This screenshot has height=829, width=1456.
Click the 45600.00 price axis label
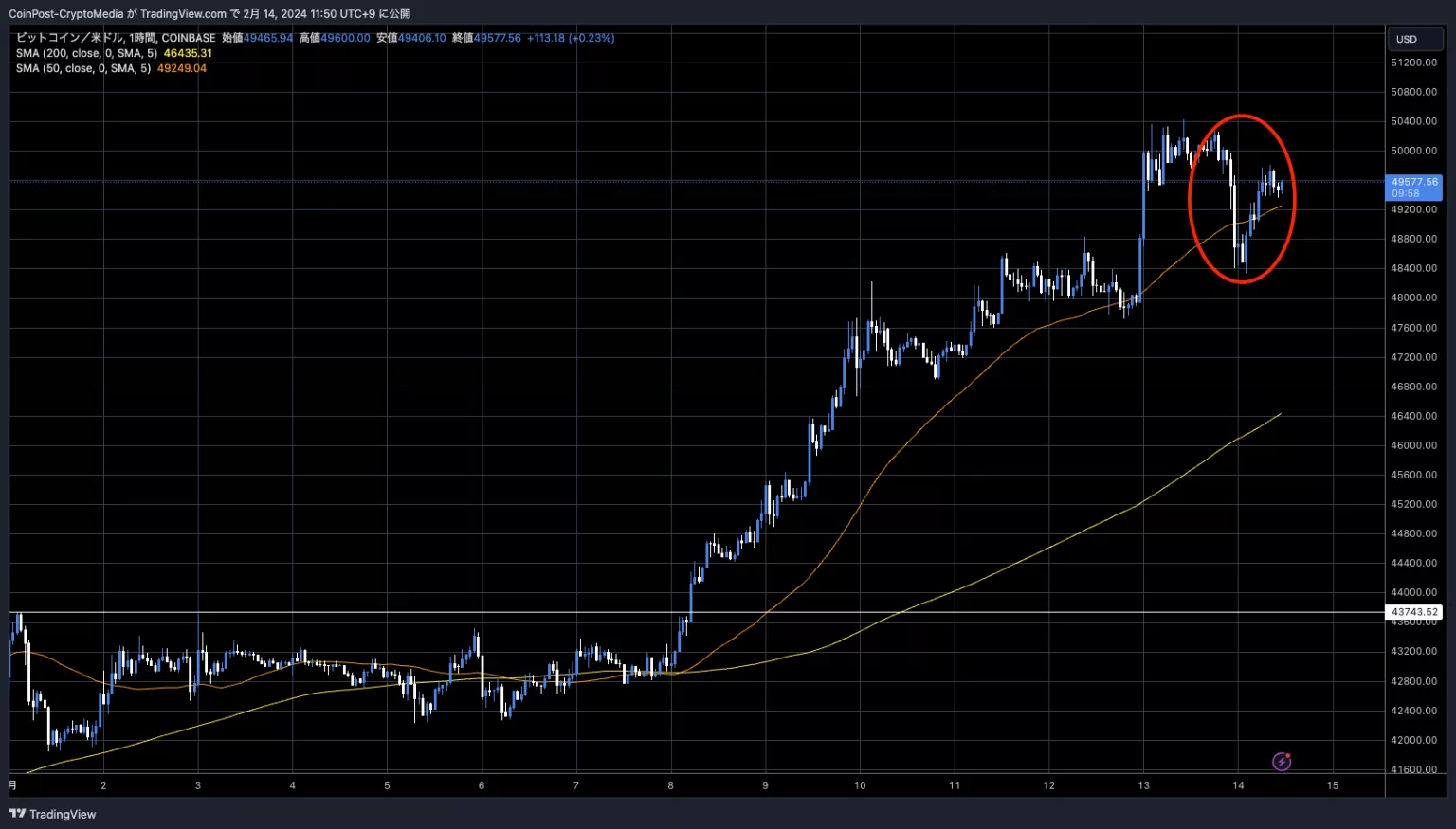coord(1413,475)
